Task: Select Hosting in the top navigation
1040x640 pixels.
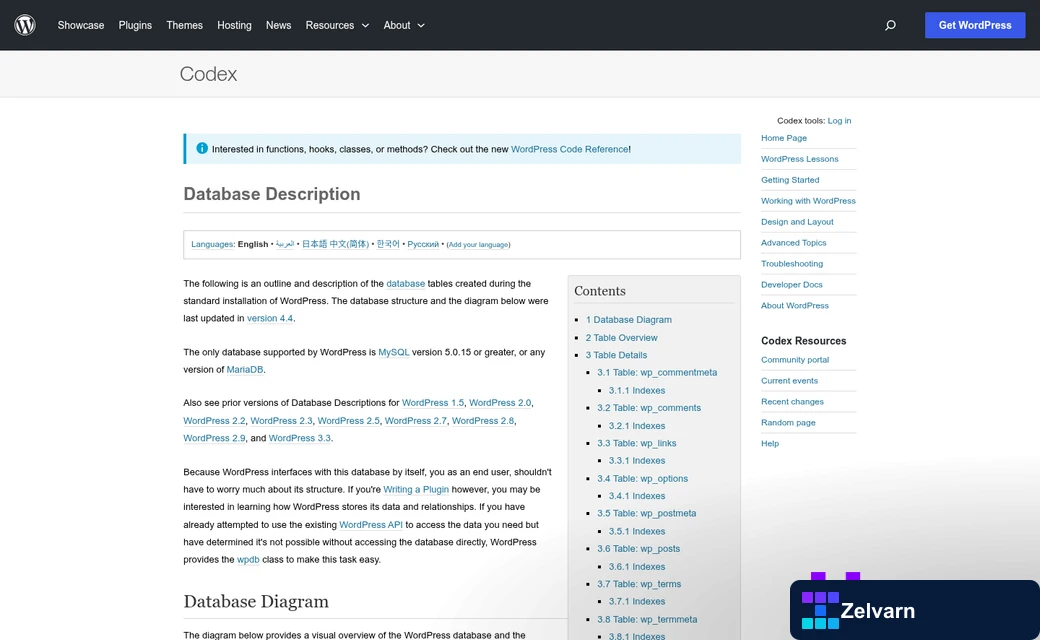Action: (234, 25)
